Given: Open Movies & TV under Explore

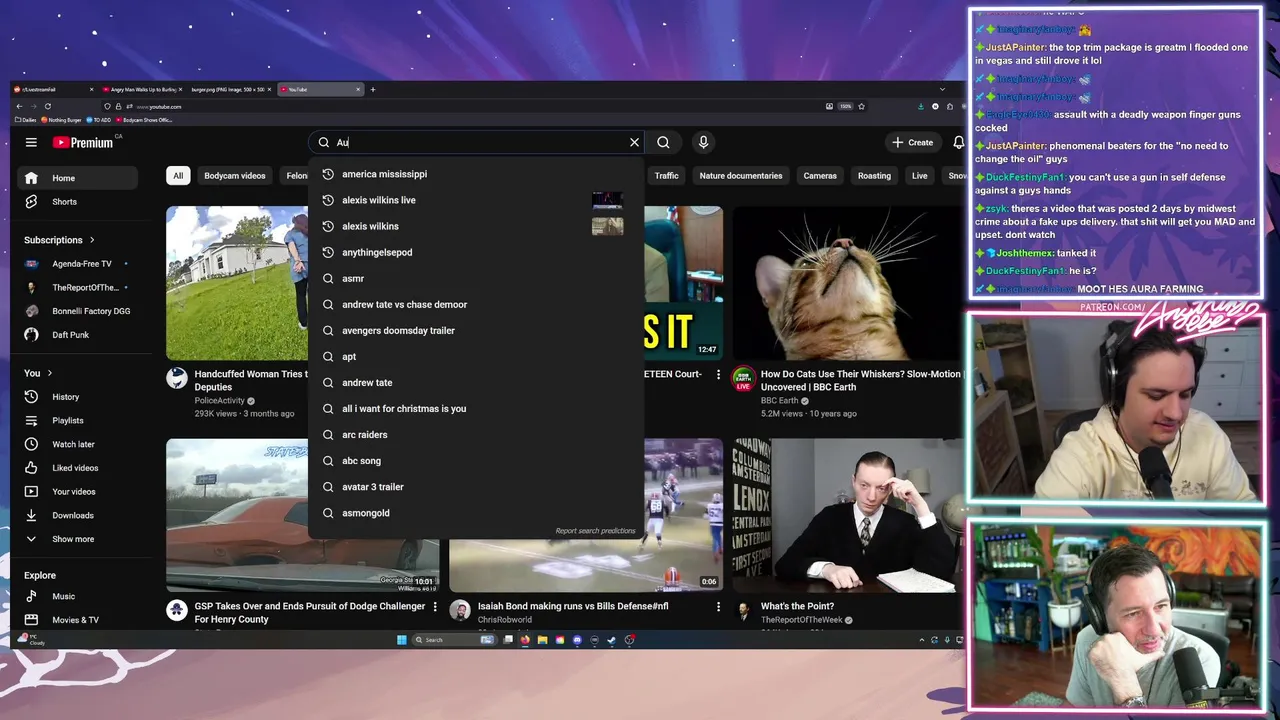Looking at the screenshot, I should (78, 620).
